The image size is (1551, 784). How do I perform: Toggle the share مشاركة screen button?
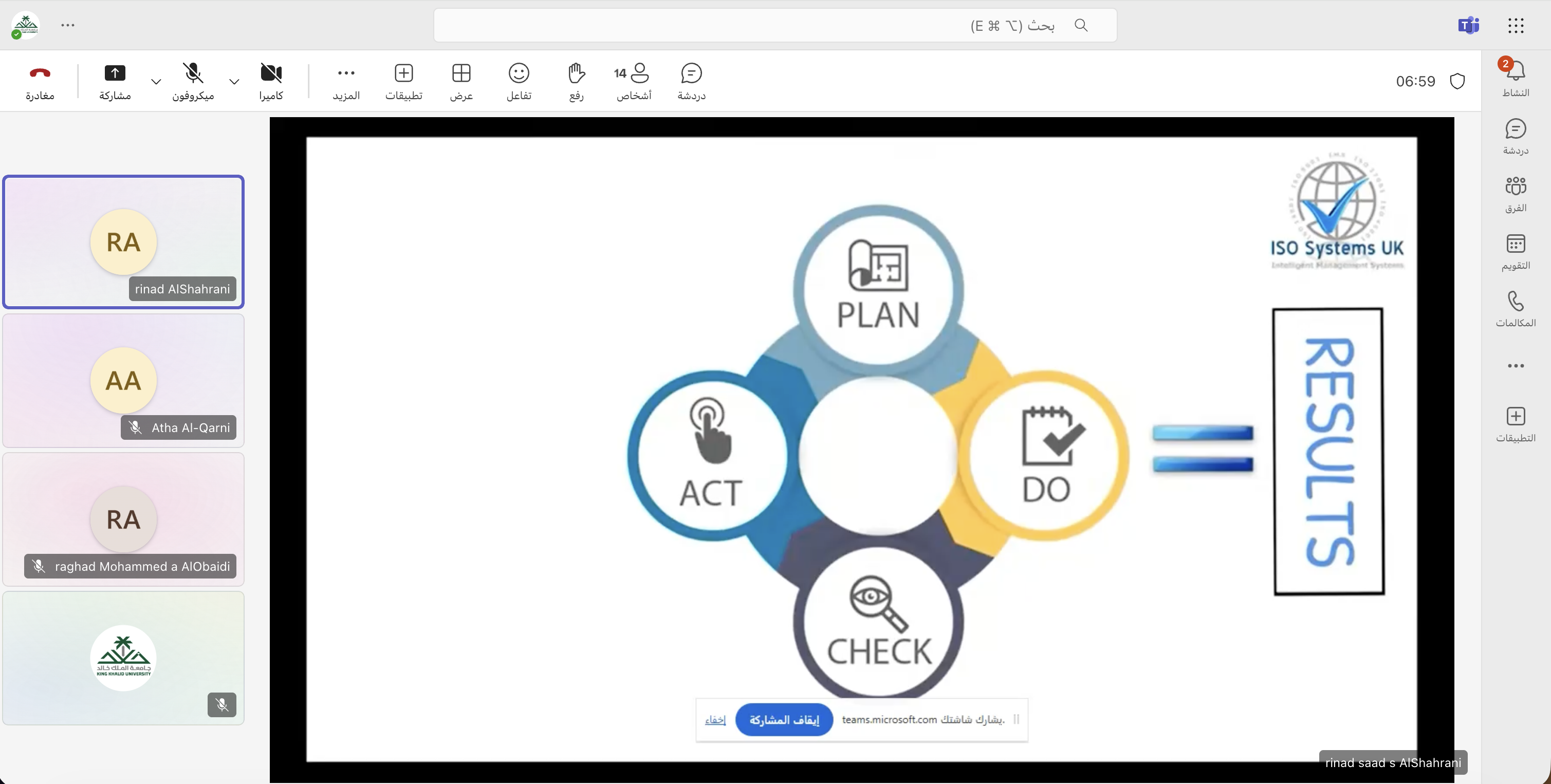[x=115, y=81]
